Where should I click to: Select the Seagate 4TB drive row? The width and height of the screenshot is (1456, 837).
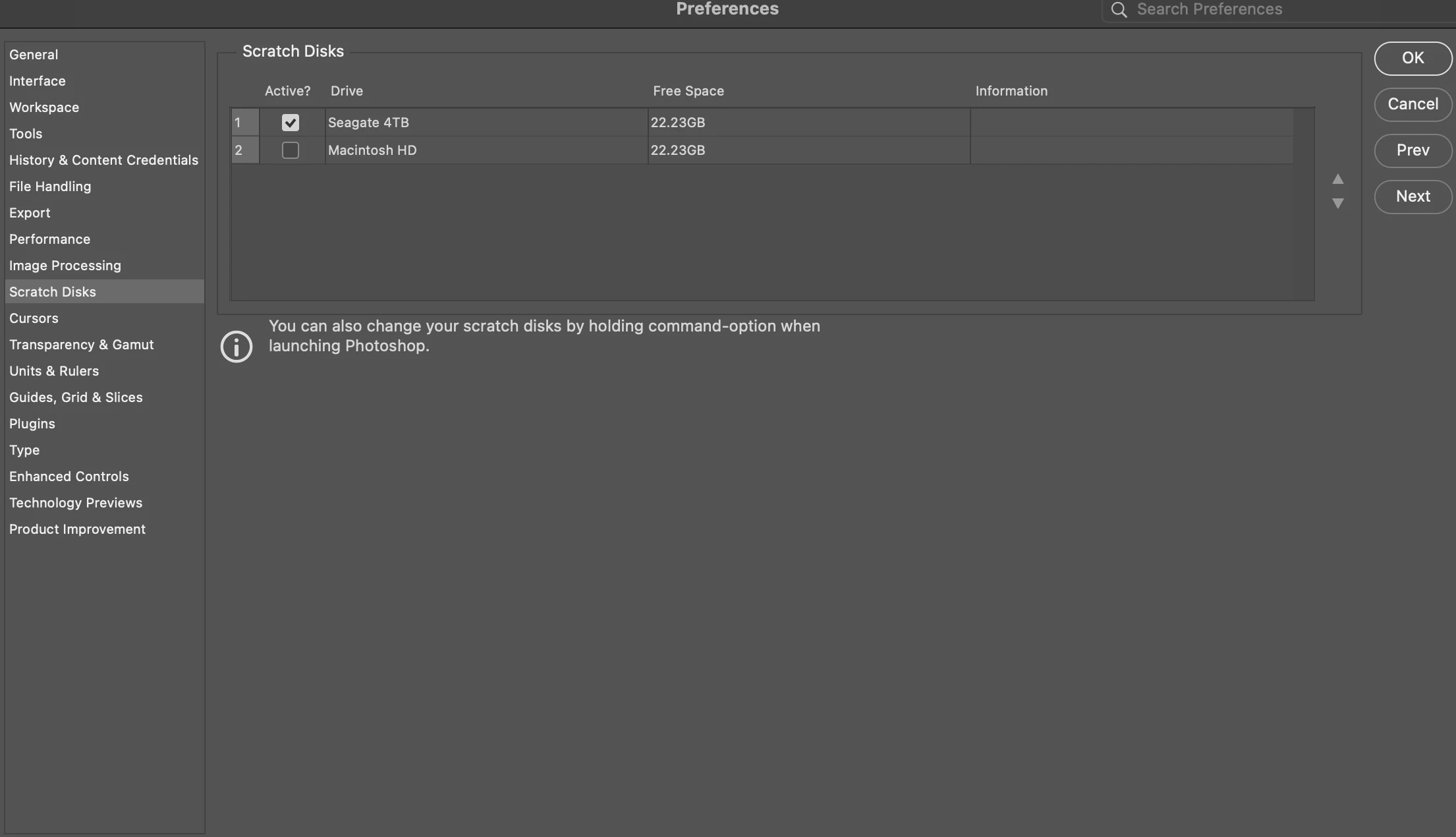[x=762, y=123]
